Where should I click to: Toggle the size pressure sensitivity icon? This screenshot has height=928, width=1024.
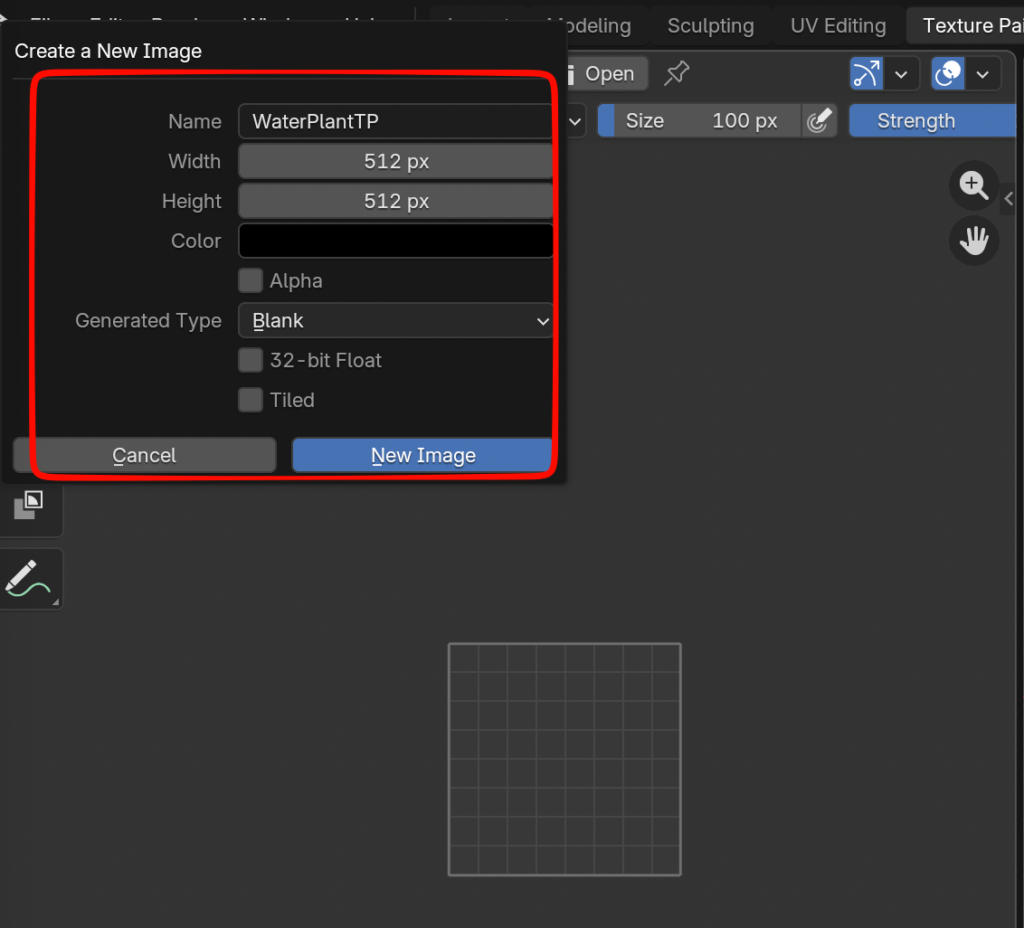pyautogui.click(x=819, y=121)
